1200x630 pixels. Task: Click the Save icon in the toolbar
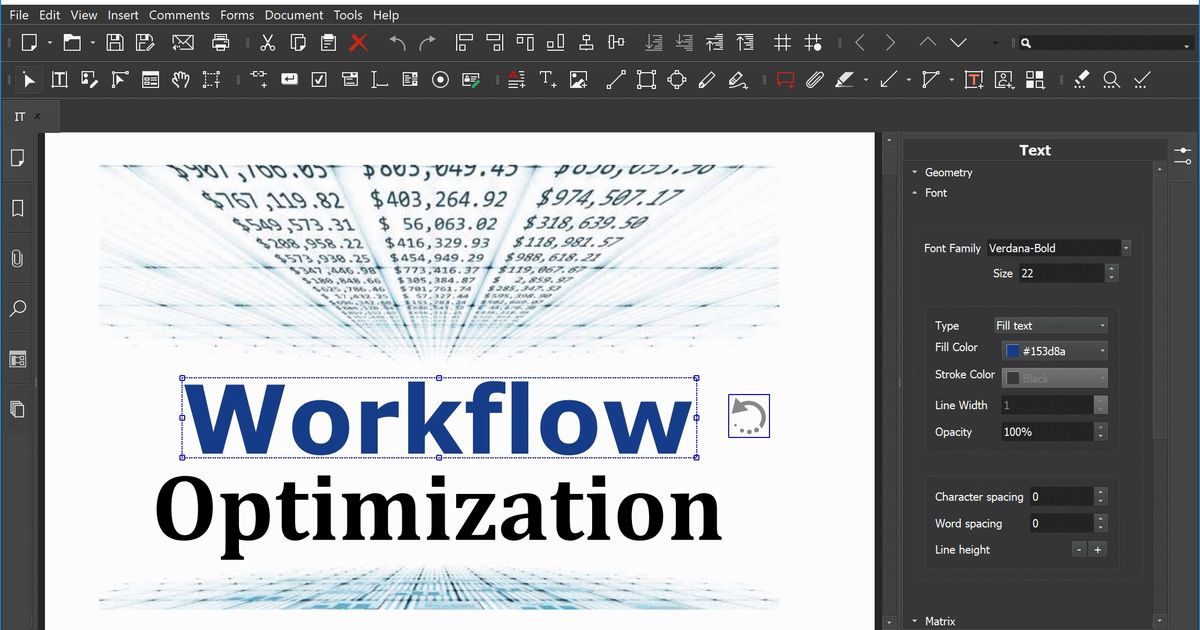pos(115,42)
